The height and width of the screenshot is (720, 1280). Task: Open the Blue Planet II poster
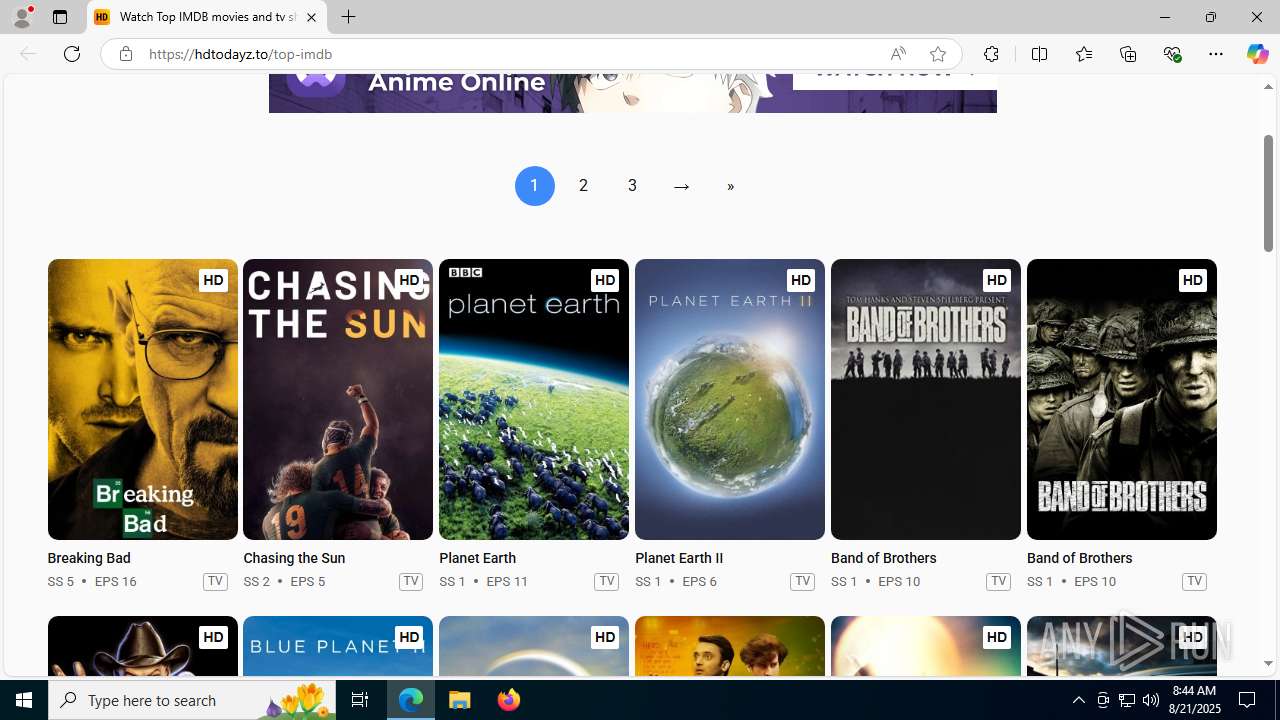pyautogui.click(x=338, y=645)
